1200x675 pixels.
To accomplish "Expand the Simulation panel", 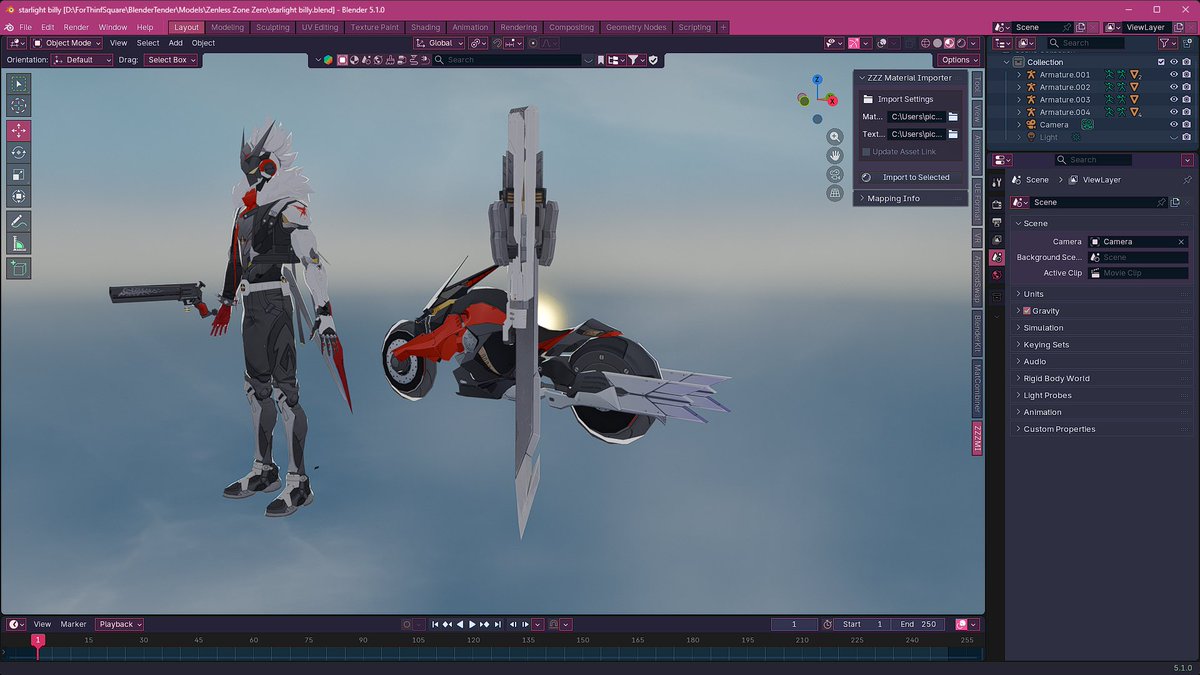I will [1101, 328].
